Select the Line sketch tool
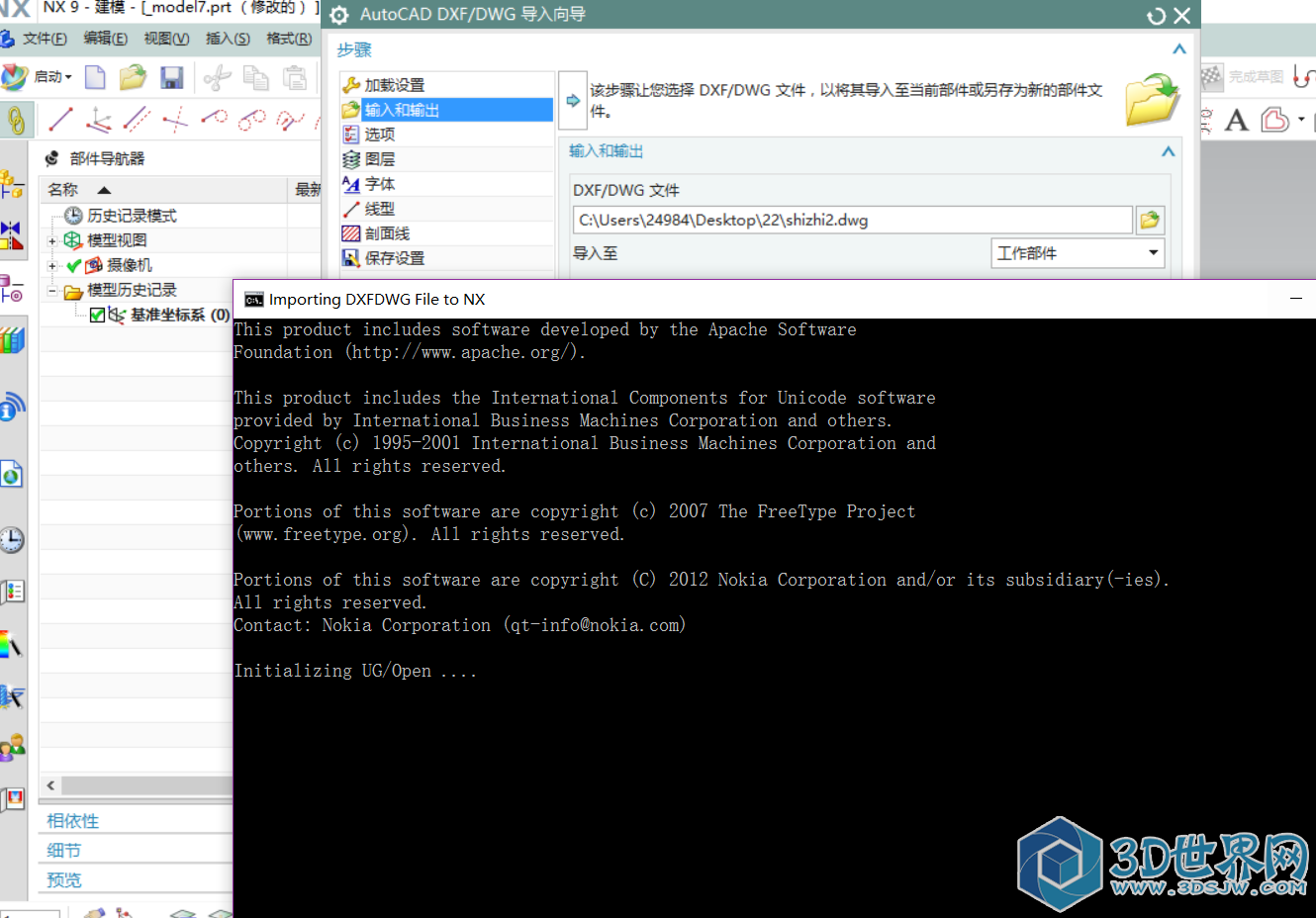 coord(60,120)
